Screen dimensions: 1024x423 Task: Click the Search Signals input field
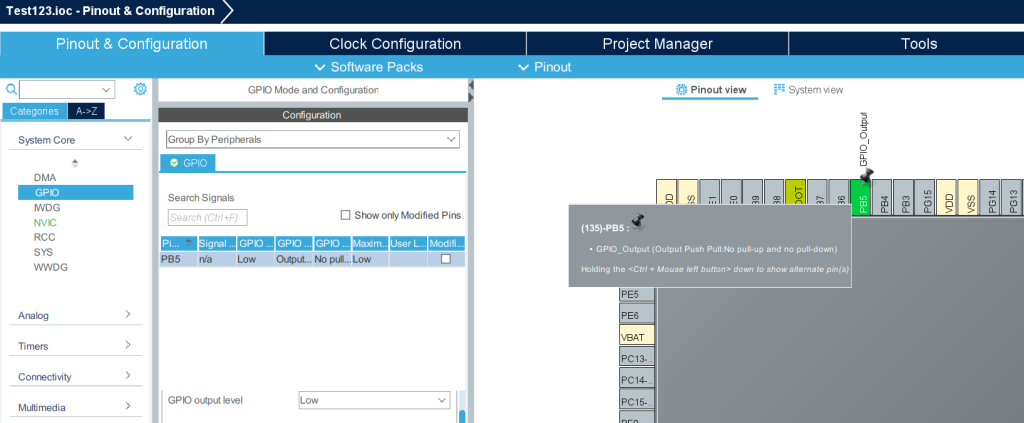pos(207,217)
